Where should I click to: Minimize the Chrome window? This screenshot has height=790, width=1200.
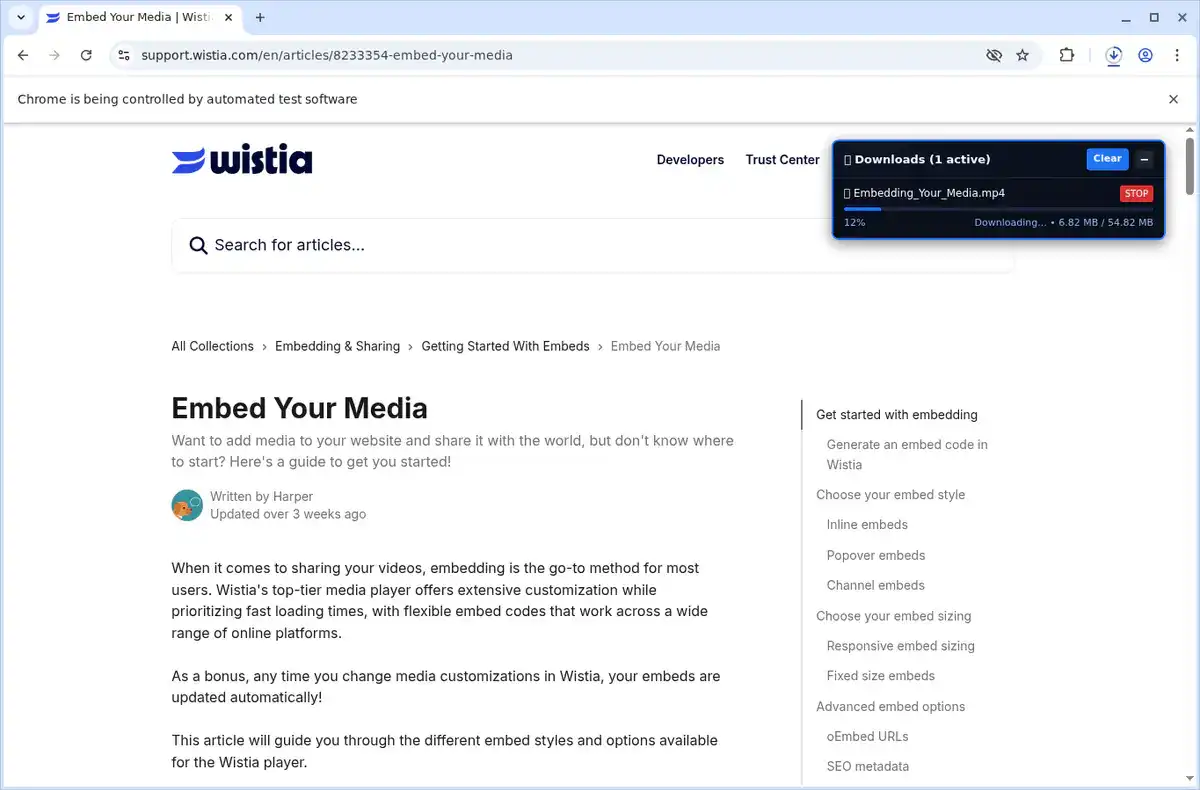point(1126,17)
